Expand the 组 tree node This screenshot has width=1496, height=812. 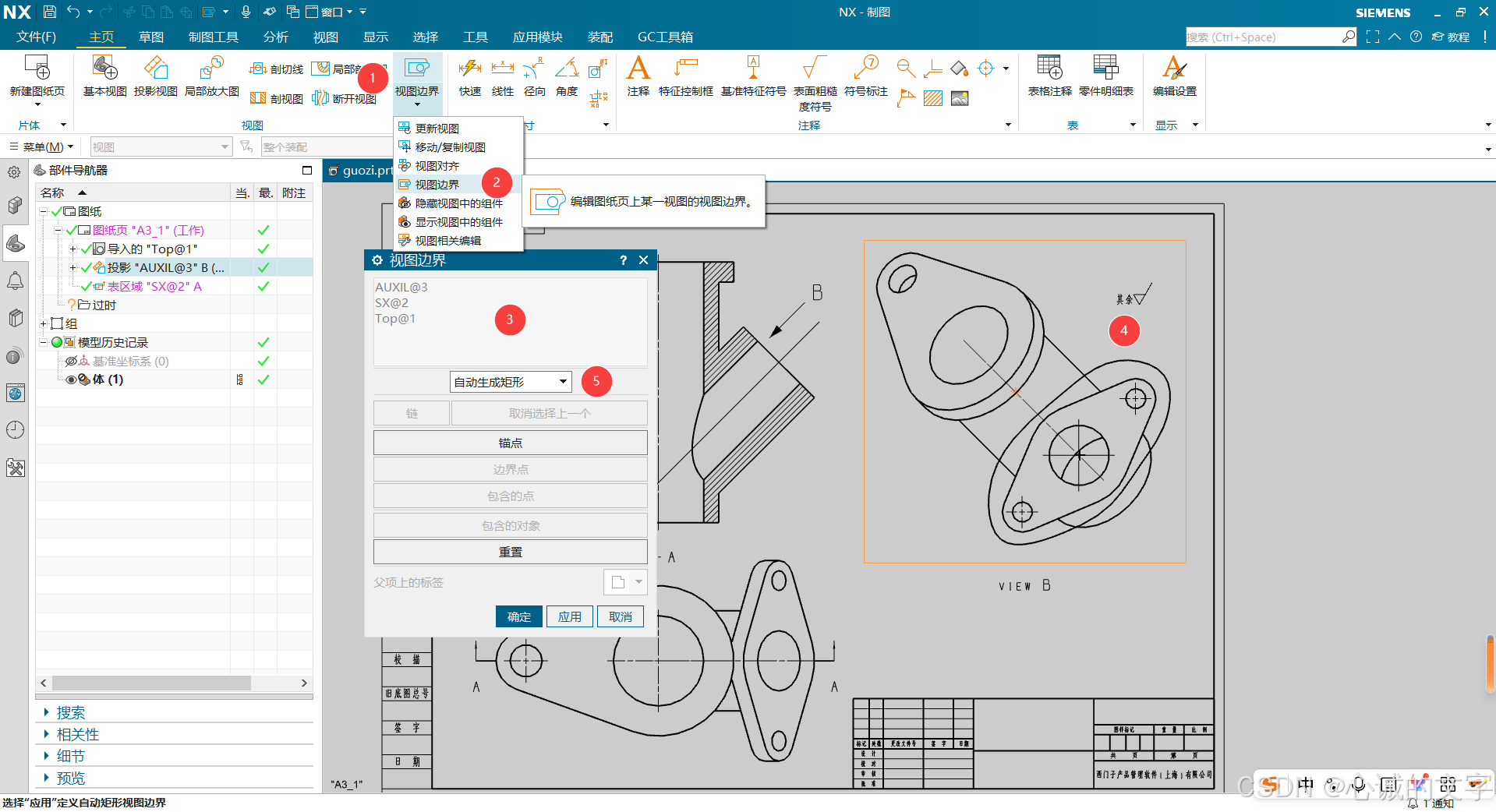pos(43,323)
